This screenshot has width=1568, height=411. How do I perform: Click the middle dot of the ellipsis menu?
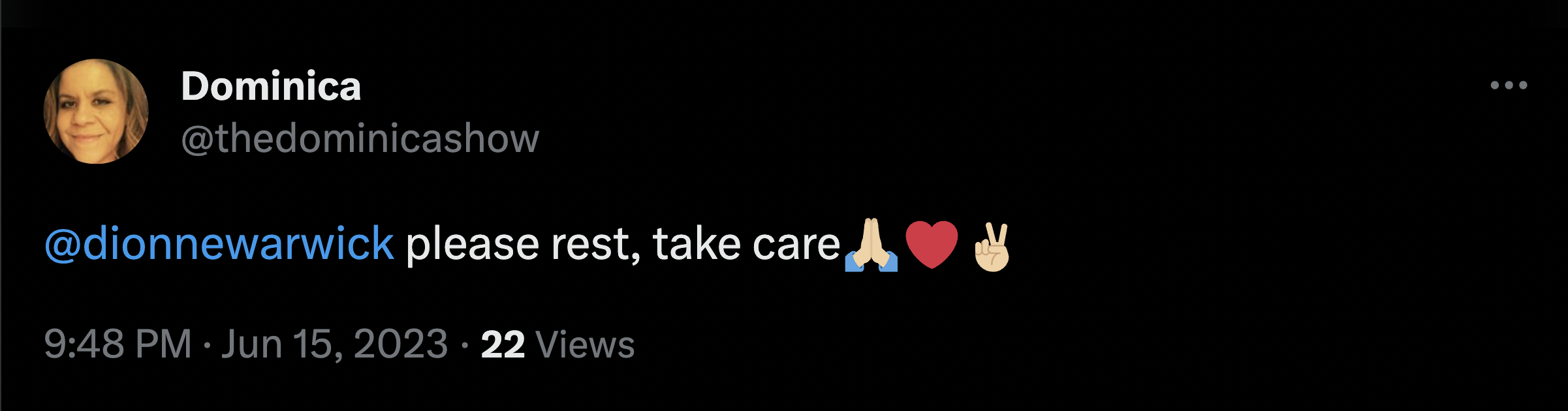tap(1509, 85)
